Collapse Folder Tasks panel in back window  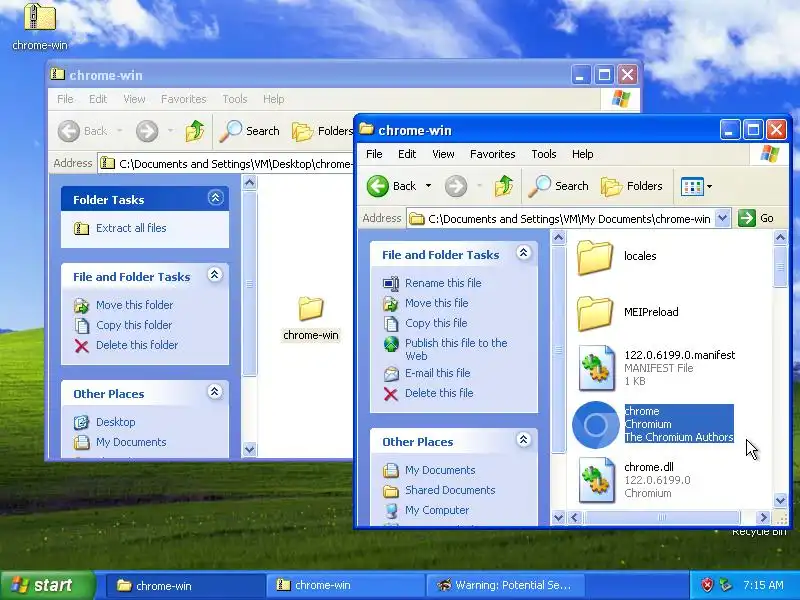tap(215, 197)
